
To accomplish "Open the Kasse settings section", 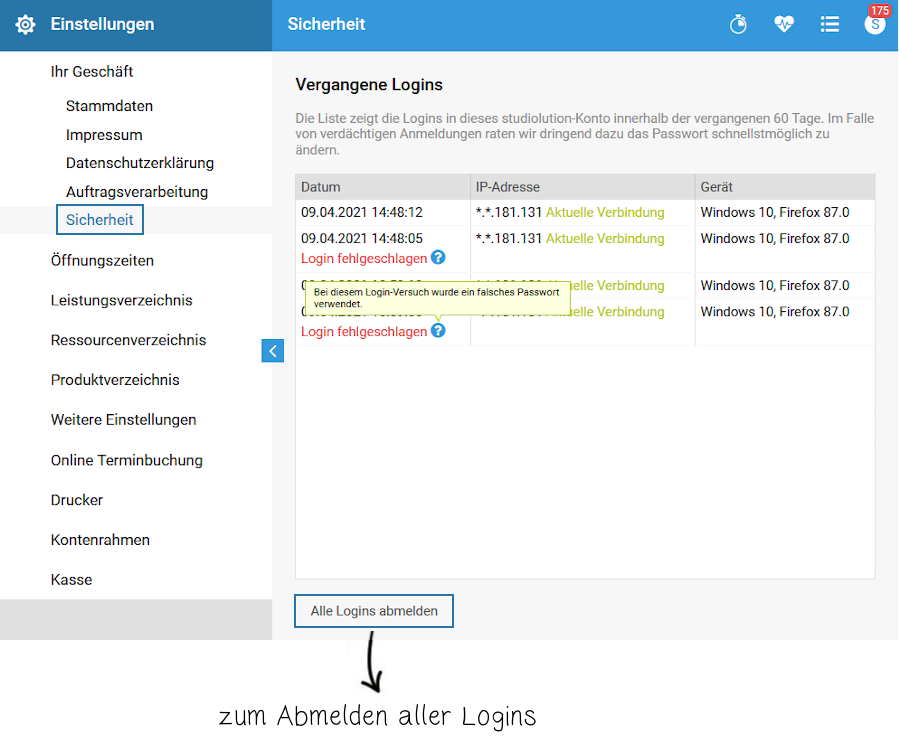I will pos(71,580).
